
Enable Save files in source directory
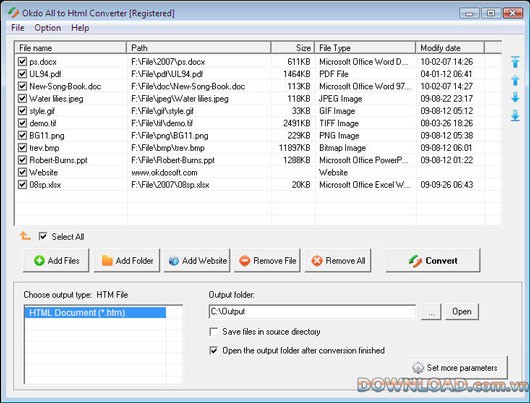(214, 332)
